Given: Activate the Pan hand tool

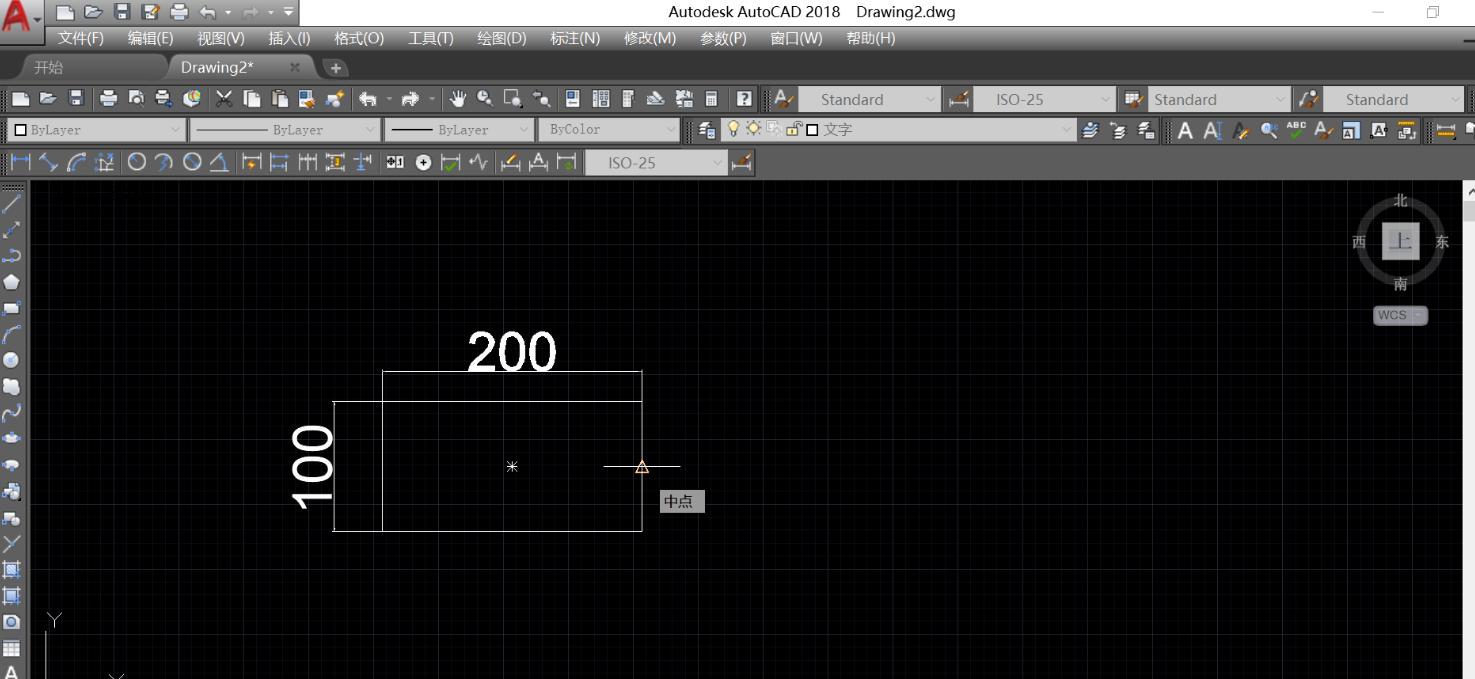Looking at the screenshot, I should [x=458, y=99].
